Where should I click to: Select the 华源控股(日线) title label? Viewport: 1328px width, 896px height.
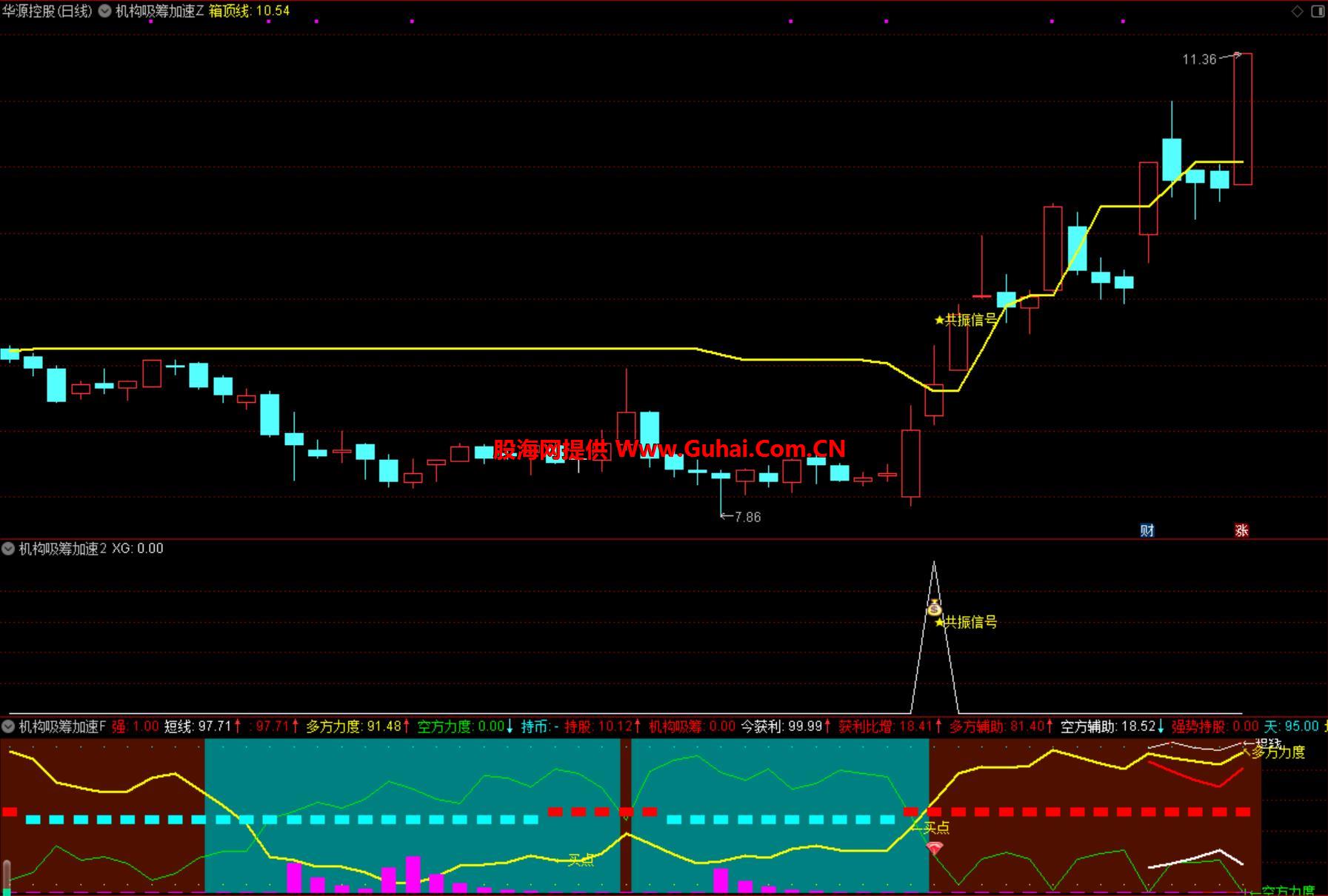(x=47, y=11)
